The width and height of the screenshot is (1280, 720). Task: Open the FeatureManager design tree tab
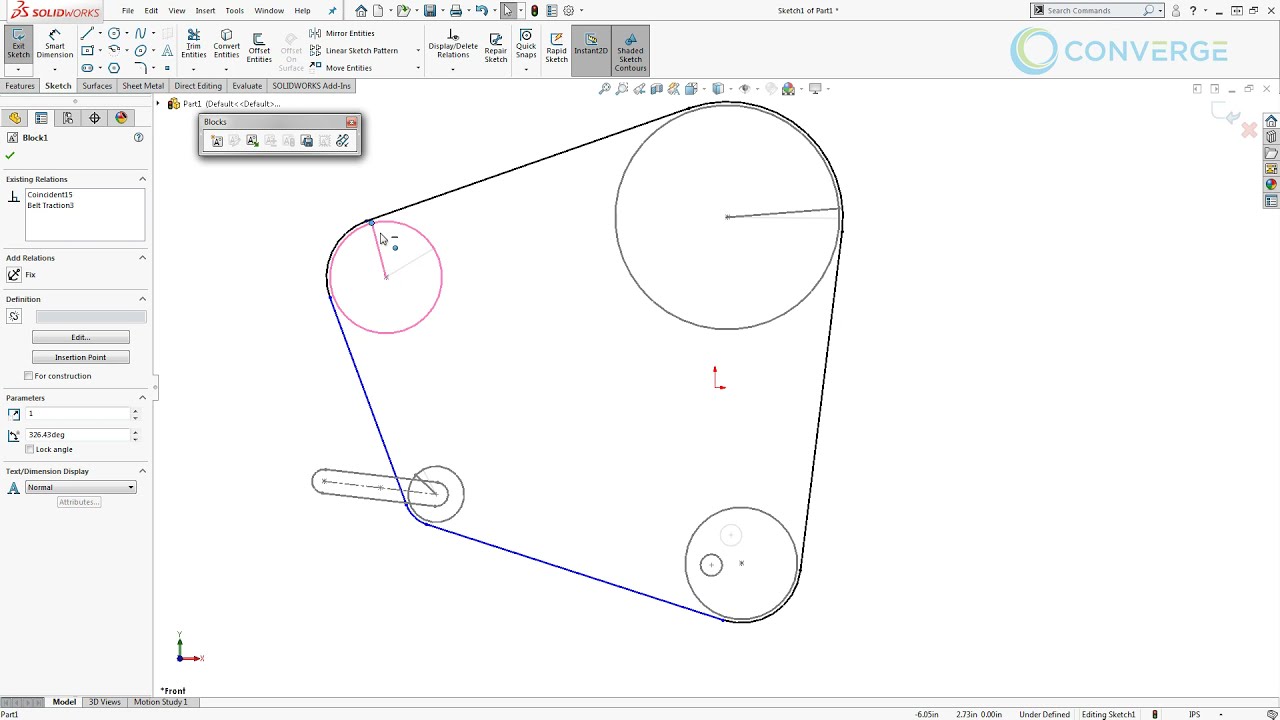[x=14, y=118]
